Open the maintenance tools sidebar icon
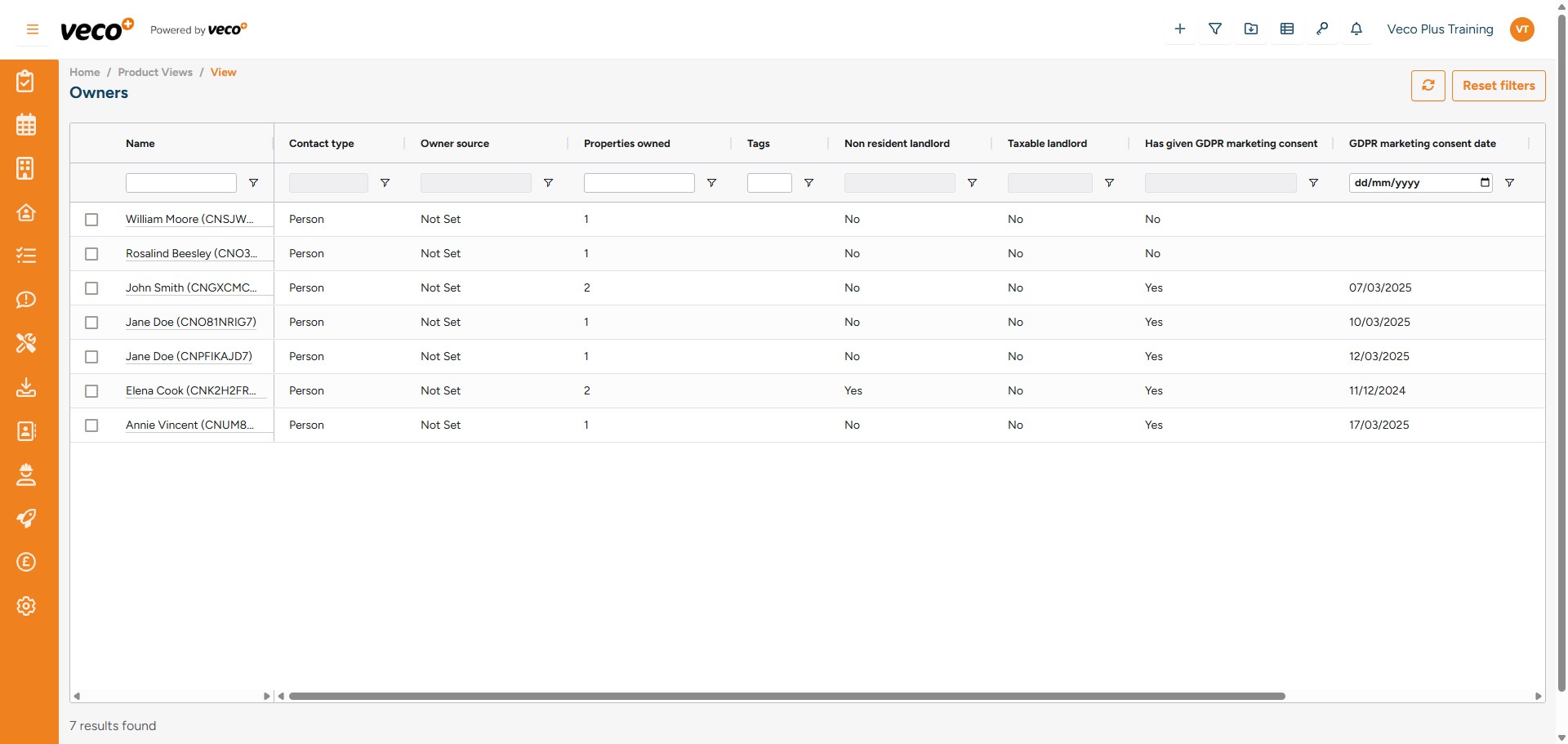Viewport: 1568px width, 744px height. (x=26, y=343)
